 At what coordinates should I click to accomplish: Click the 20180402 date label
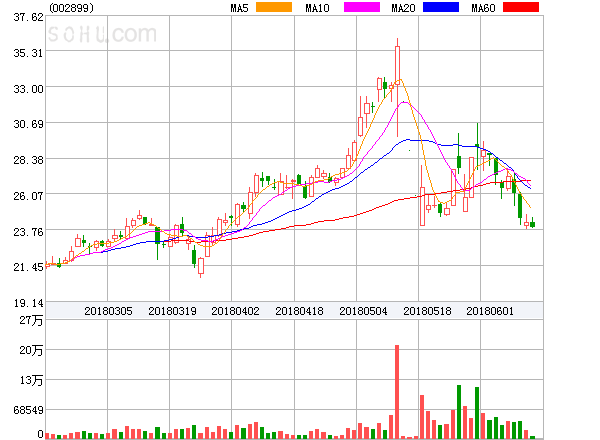[235, 311]
